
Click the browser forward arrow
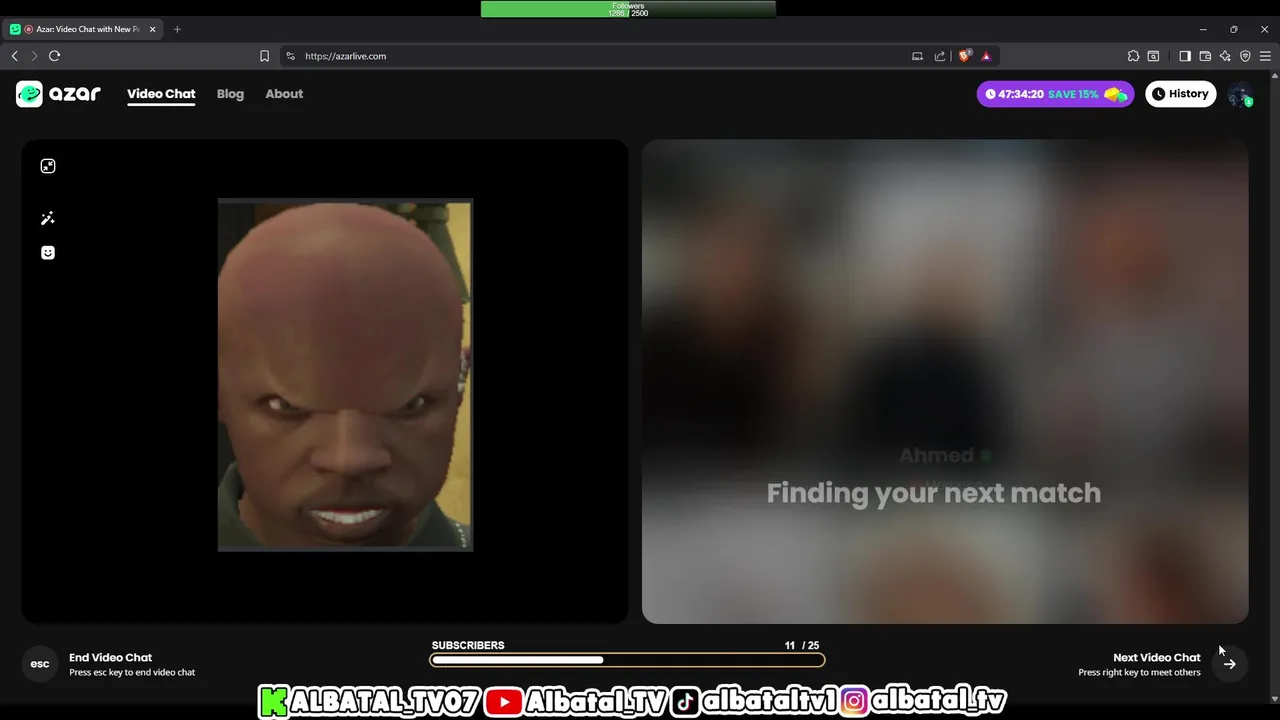(34, 56)
